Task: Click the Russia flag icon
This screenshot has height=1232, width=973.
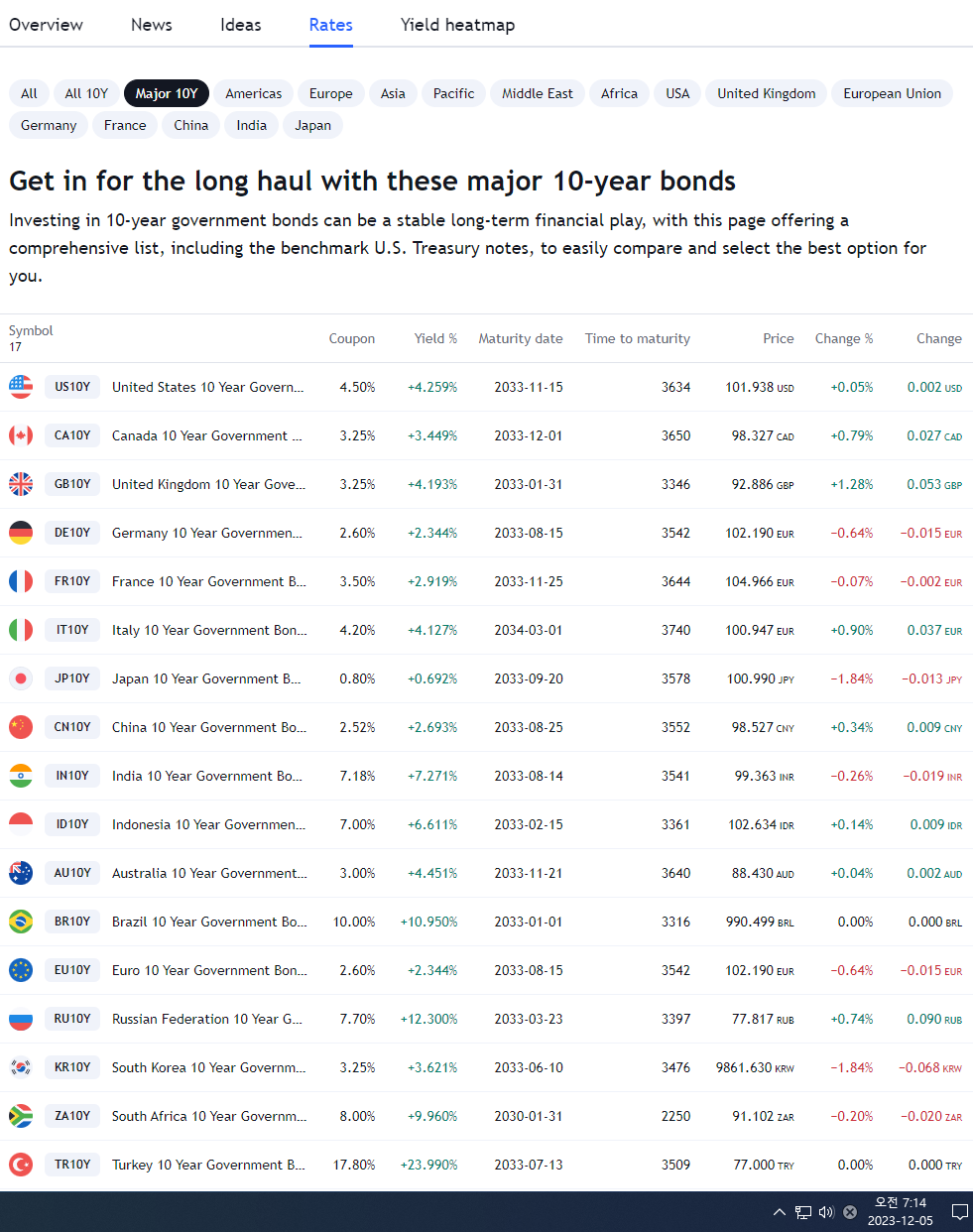Action: tap(21, 1019)
